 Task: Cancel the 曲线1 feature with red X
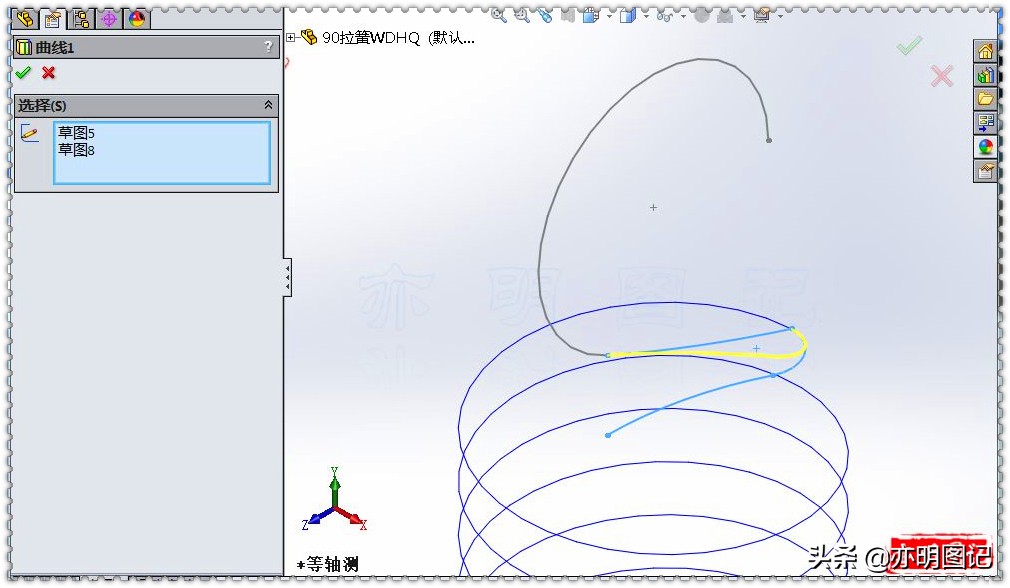47,72
